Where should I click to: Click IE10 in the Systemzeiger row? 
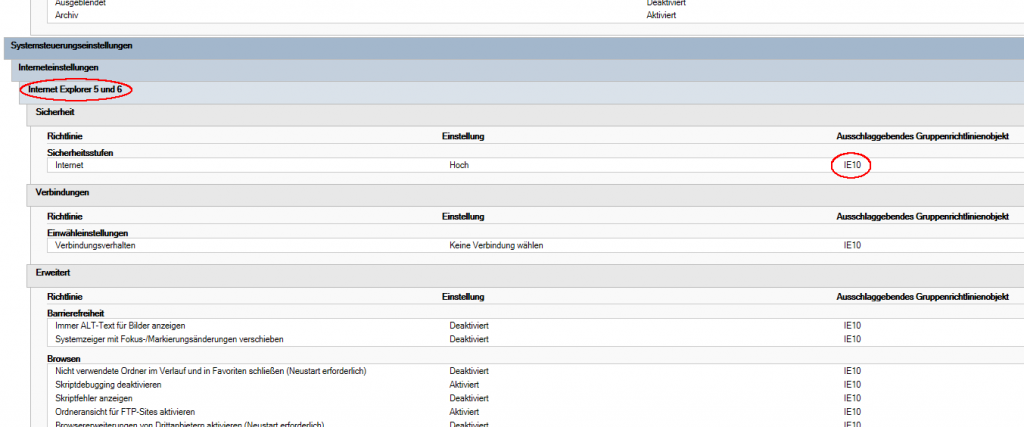point(852,339)
